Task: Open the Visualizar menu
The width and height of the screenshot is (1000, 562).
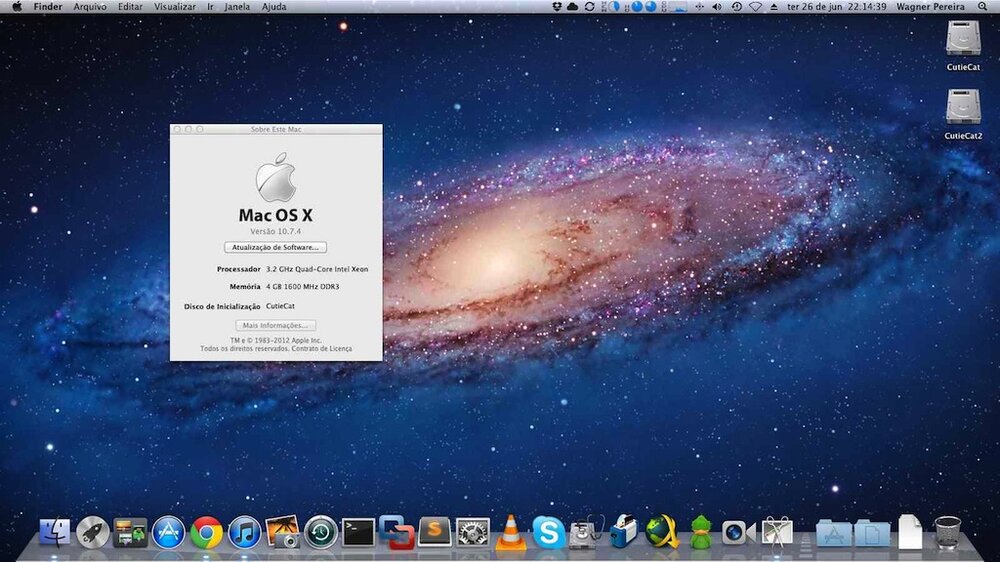Action: click(x=175, y=6)
